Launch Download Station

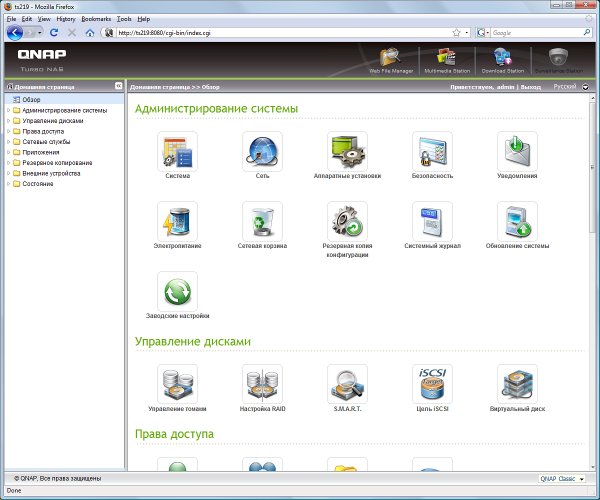point(503,60)
